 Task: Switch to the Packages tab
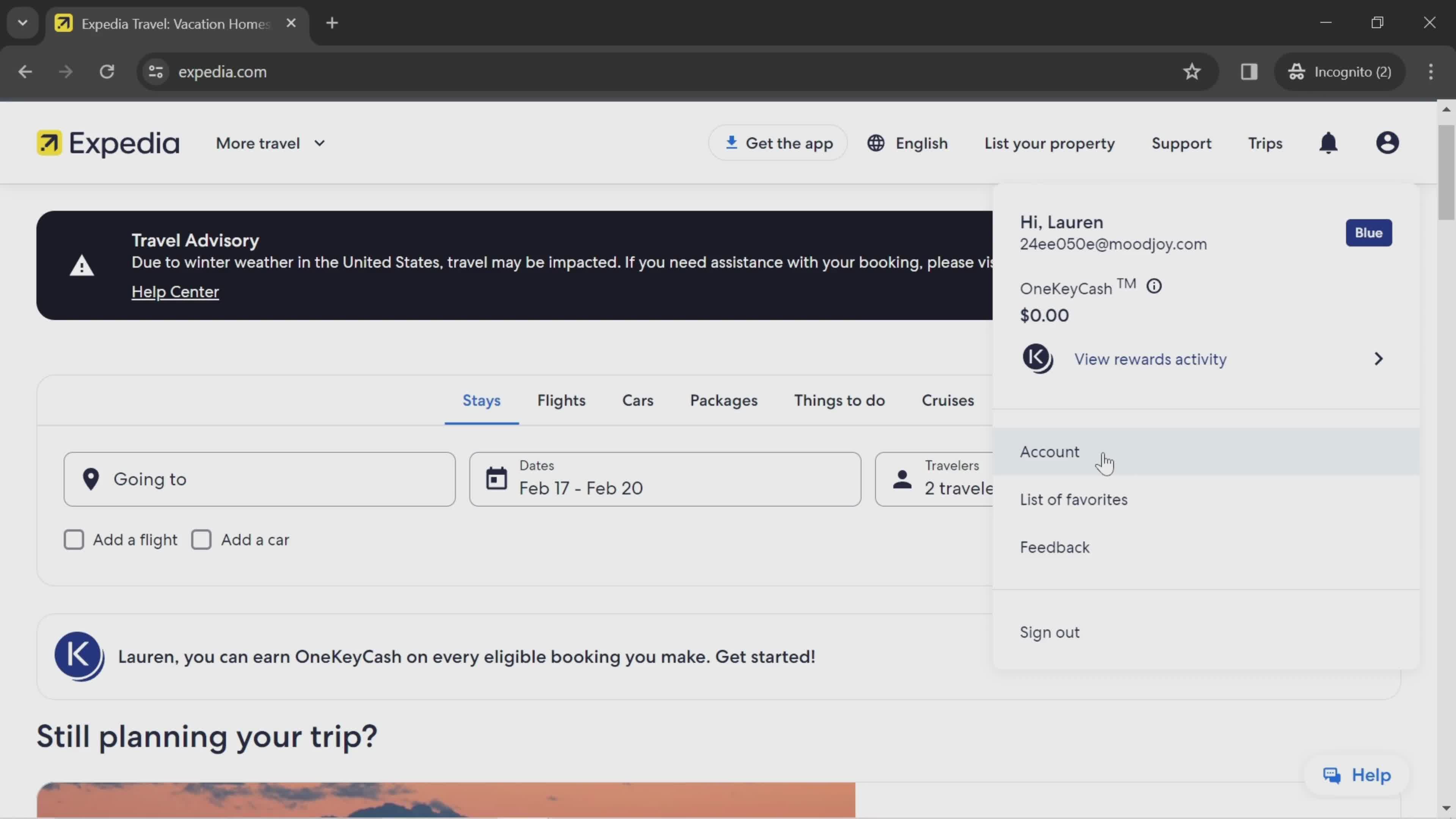(723, 400)
